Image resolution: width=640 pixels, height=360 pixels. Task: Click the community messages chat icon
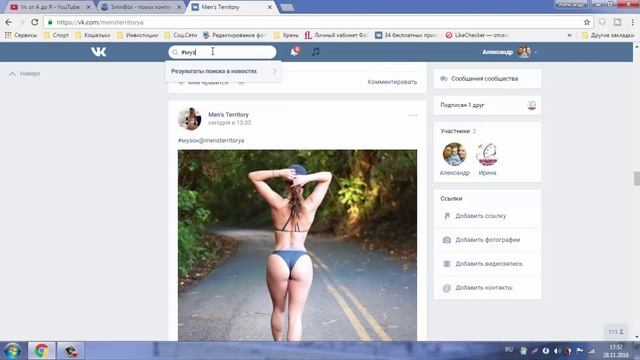point(444,78)
